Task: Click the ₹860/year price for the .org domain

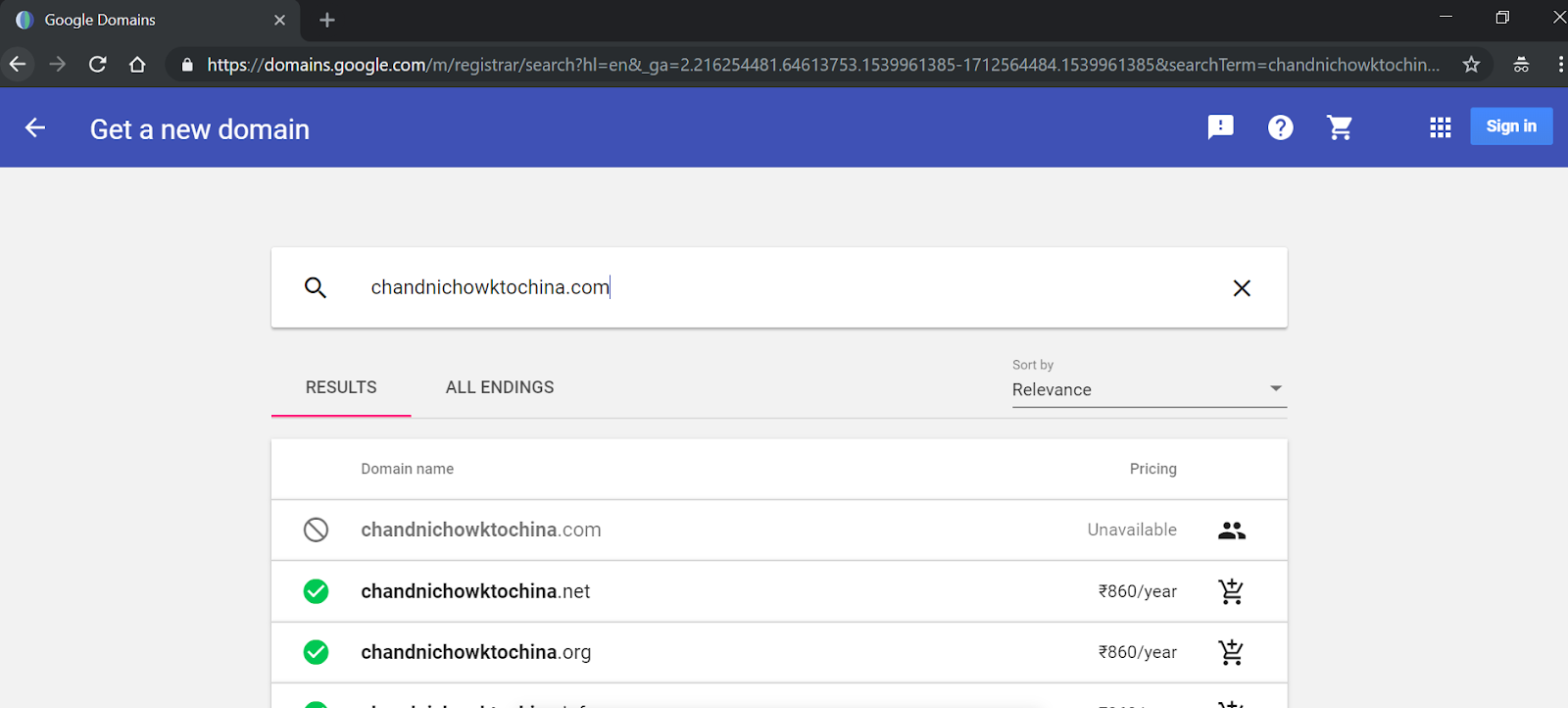Action: (1137, 652)
